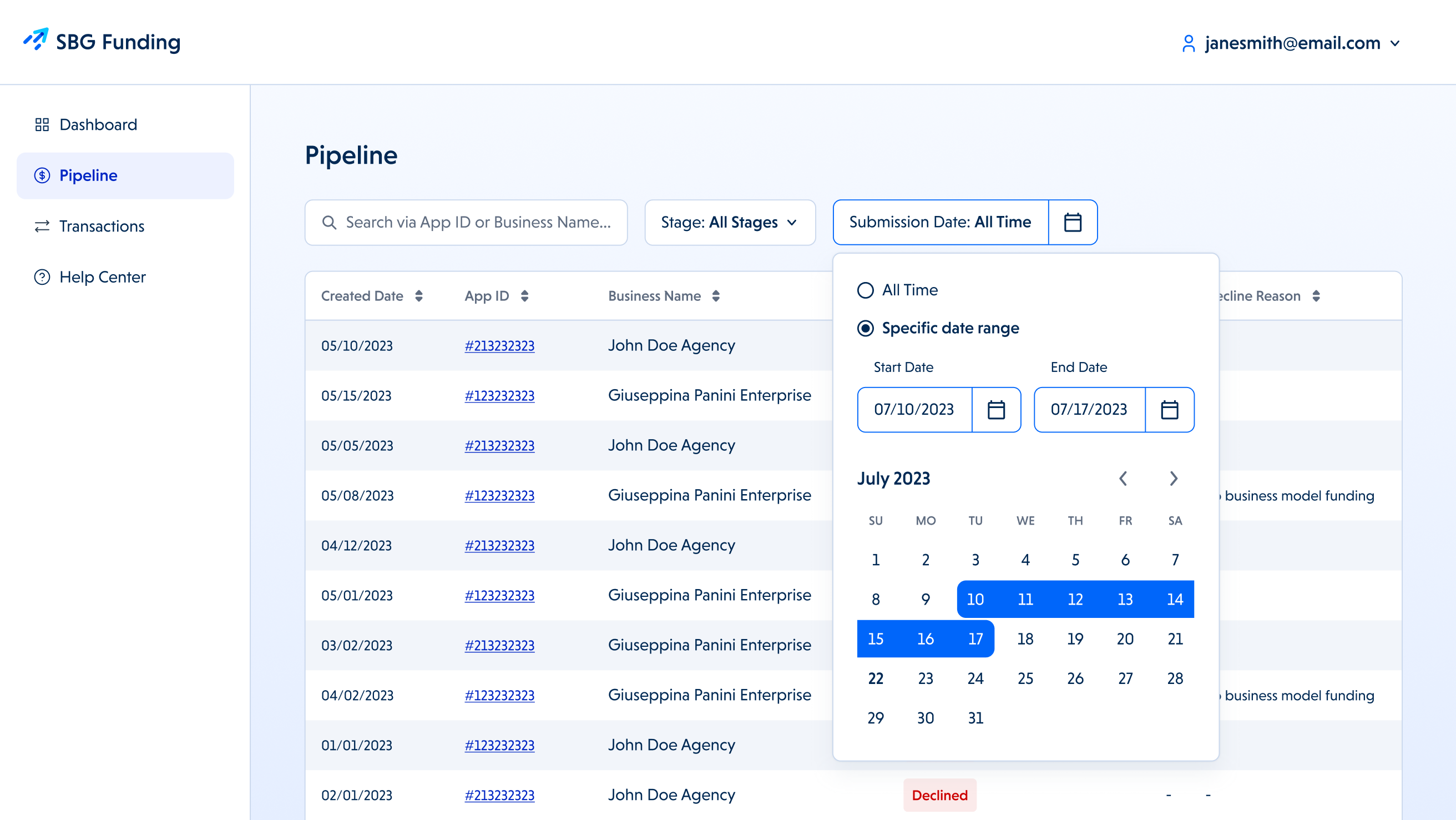
Task: Open App ID link in 05/15/2023 row
Action: point(499,395)
